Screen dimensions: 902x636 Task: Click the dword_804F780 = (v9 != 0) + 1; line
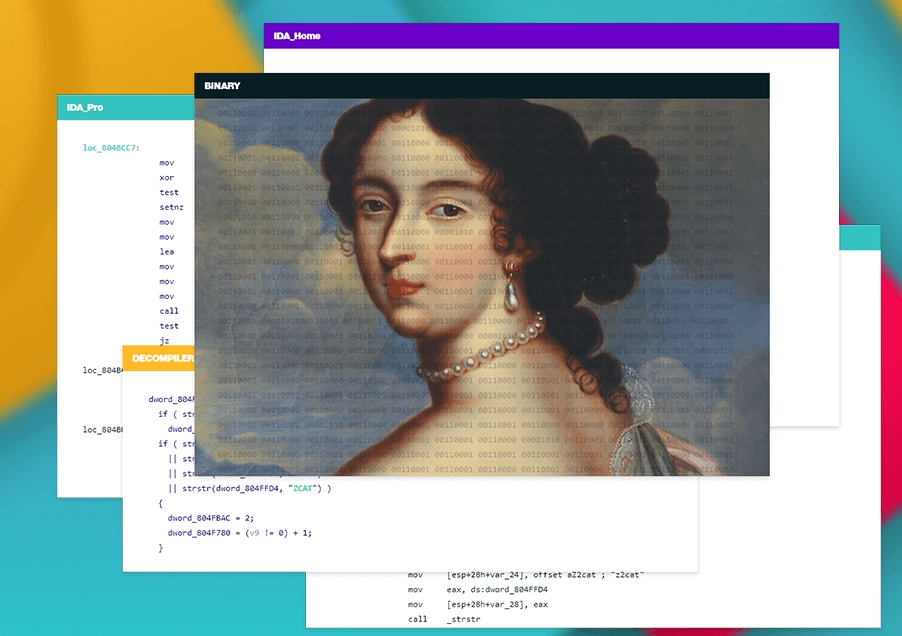pyautogui.click(x=239, y=533)
